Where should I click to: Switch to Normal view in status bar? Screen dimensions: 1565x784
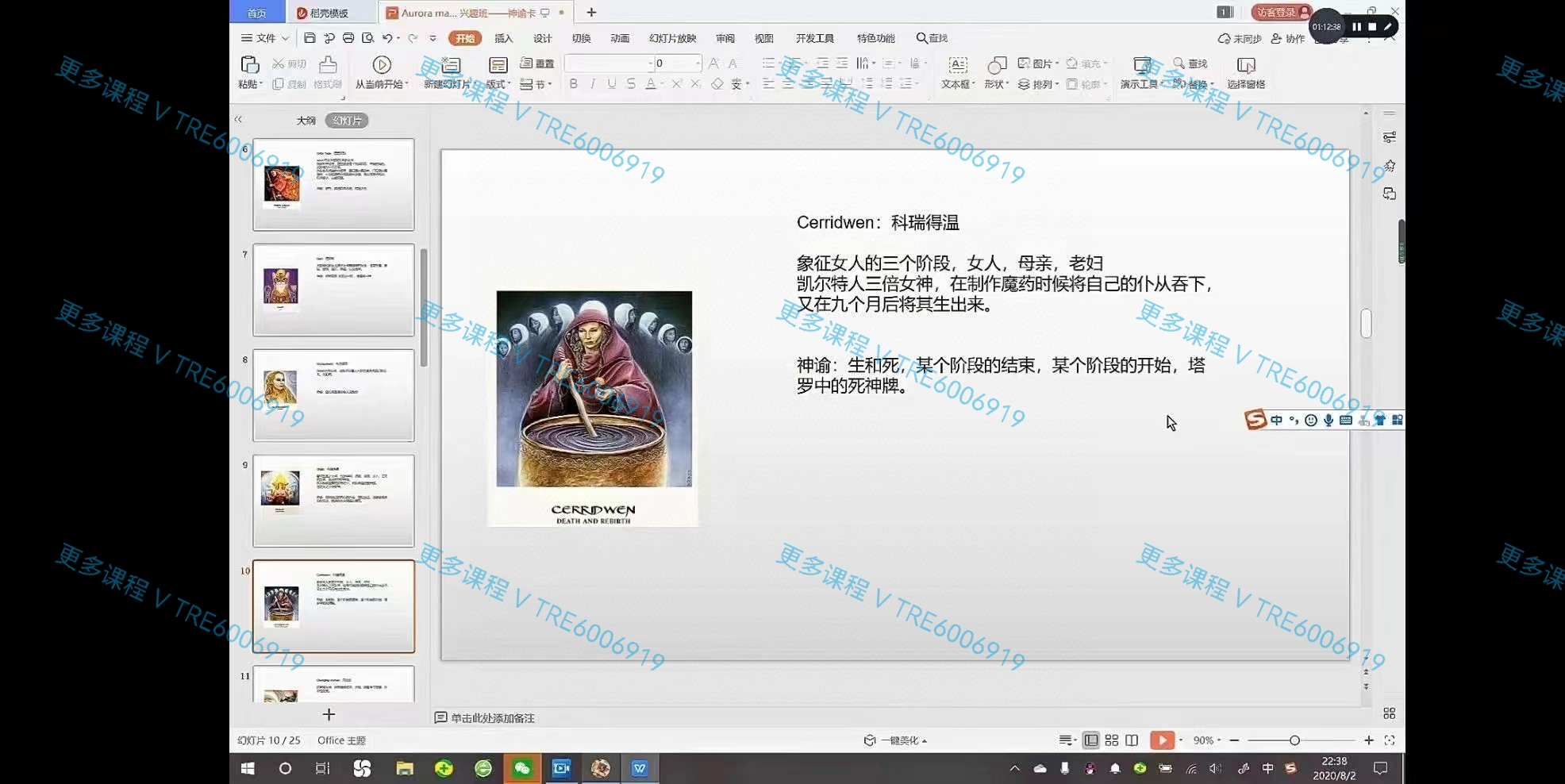tap(1091, 740)
